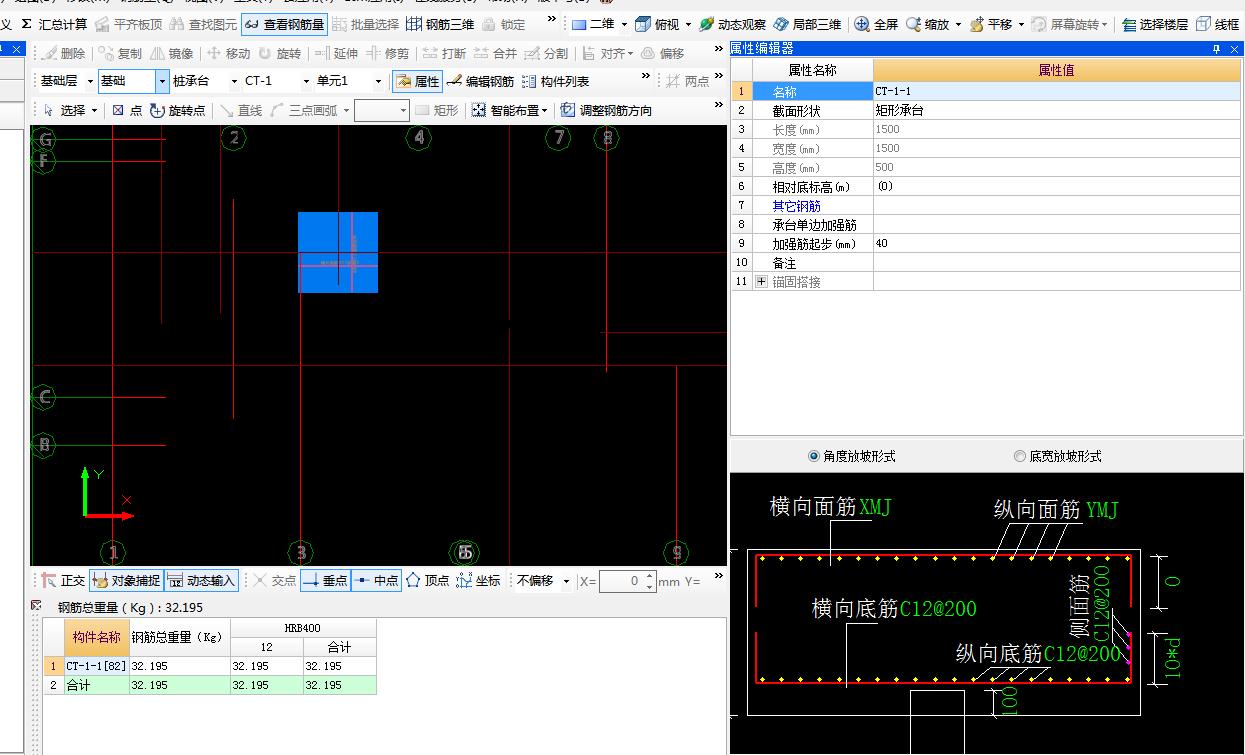Click 选择楼层 select floor tool
The width and height of the screenshot is (1245, 755).
(x=1155, y=24)
